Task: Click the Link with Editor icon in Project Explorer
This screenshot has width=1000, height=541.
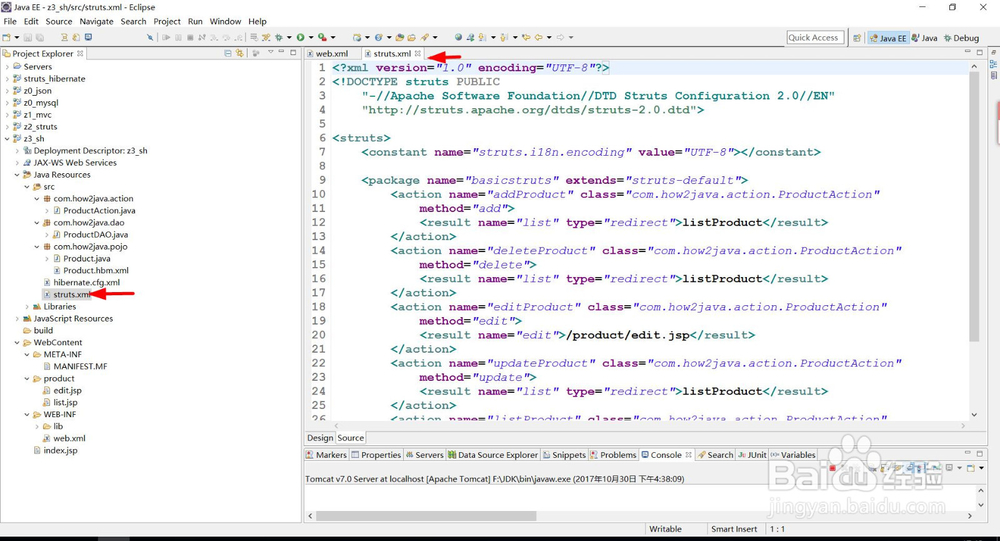Action: click(x=239, y=54)
